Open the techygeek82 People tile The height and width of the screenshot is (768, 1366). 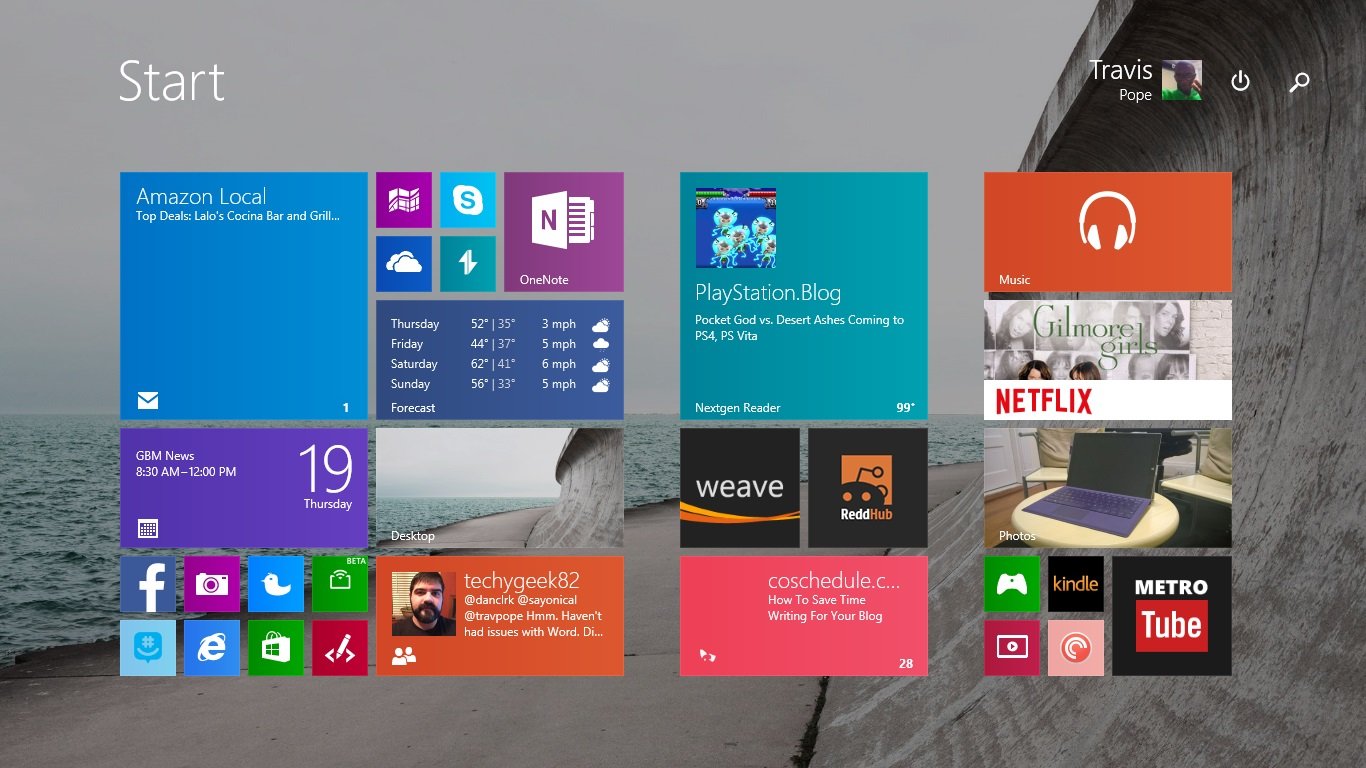click(x=500, y=616)
